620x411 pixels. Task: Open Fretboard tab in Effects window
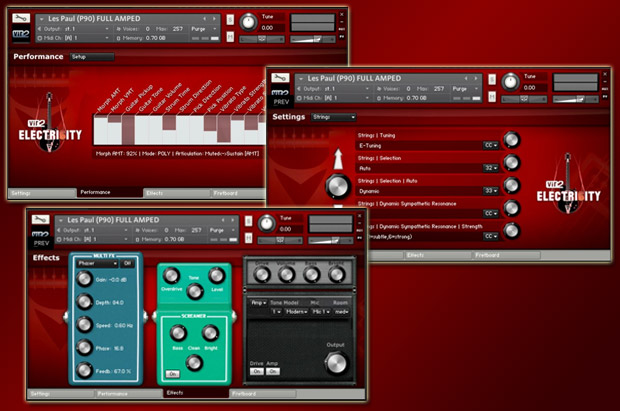263,394
